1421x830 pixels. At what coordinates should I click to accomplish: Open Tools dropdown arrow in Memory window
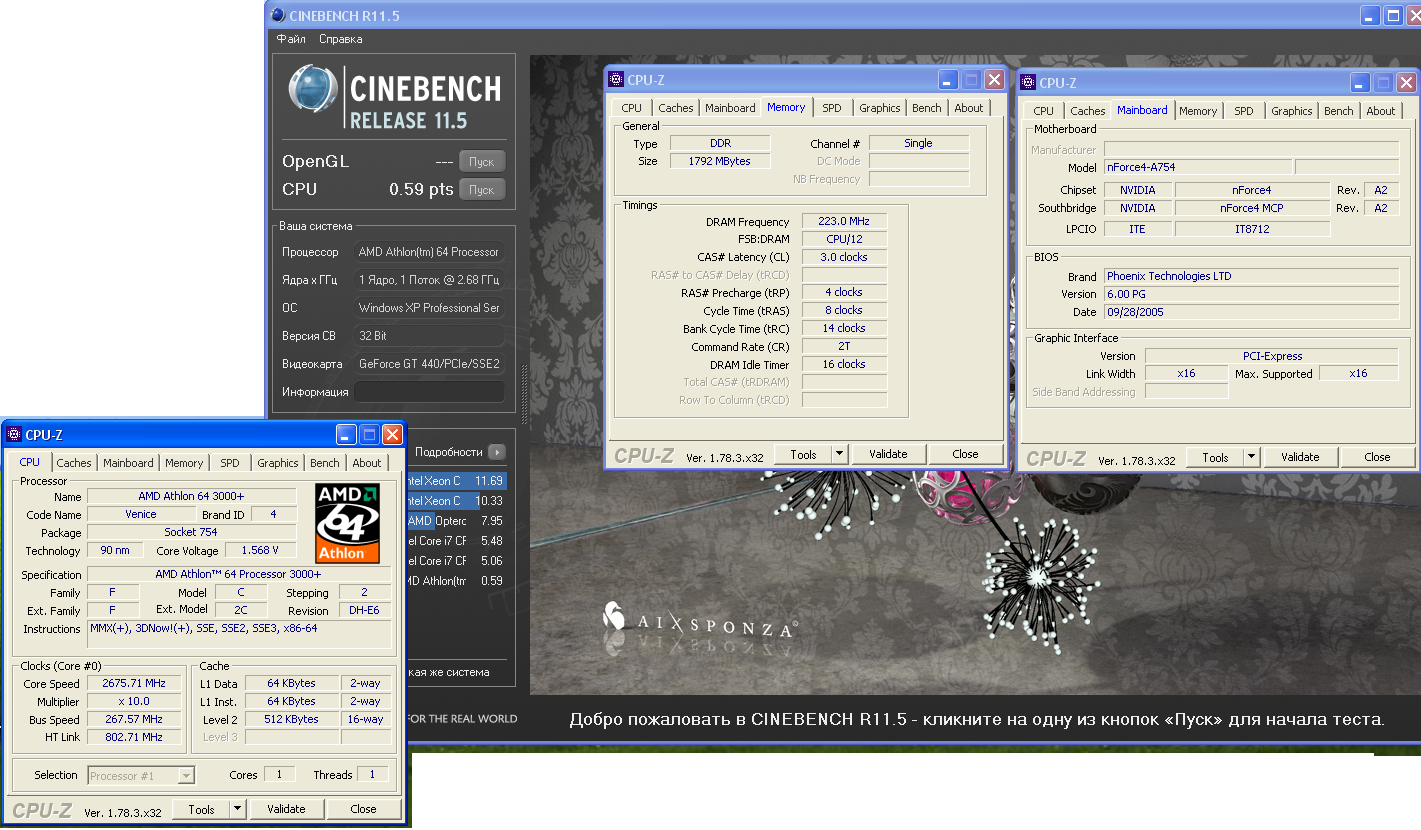(840, 454)
